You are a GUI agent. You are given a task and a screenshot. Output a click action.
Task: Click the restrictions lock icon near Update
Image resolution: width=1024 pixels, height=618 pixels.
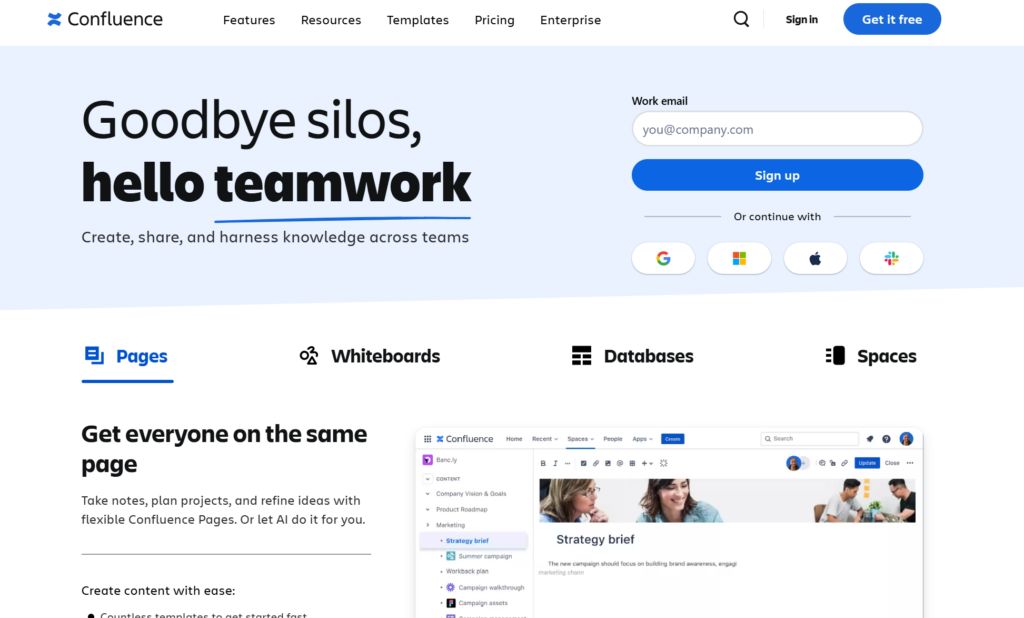(833, 463)
